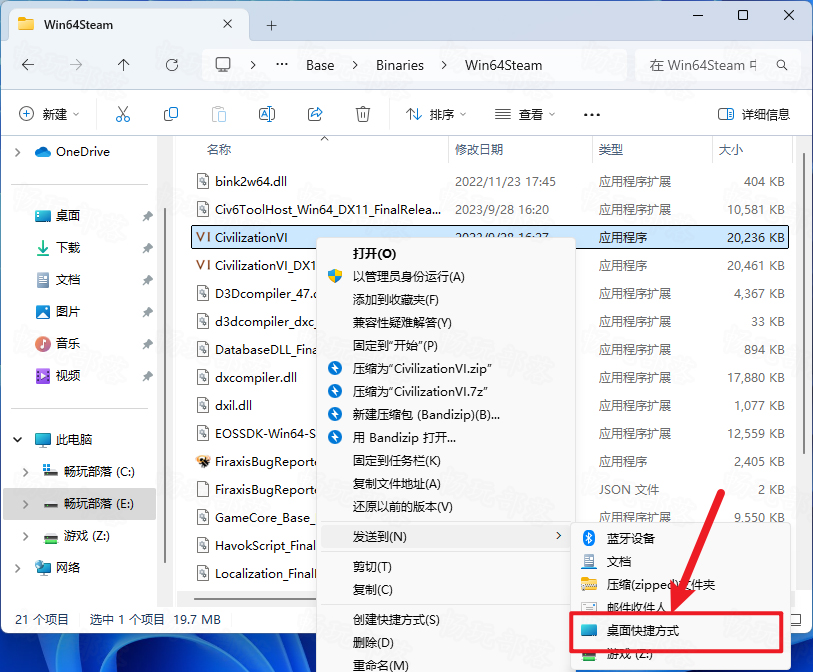This screenshot has height=672, width=813.
Task: Expand the 网络 tree node
Action: [x=18, y=568]
